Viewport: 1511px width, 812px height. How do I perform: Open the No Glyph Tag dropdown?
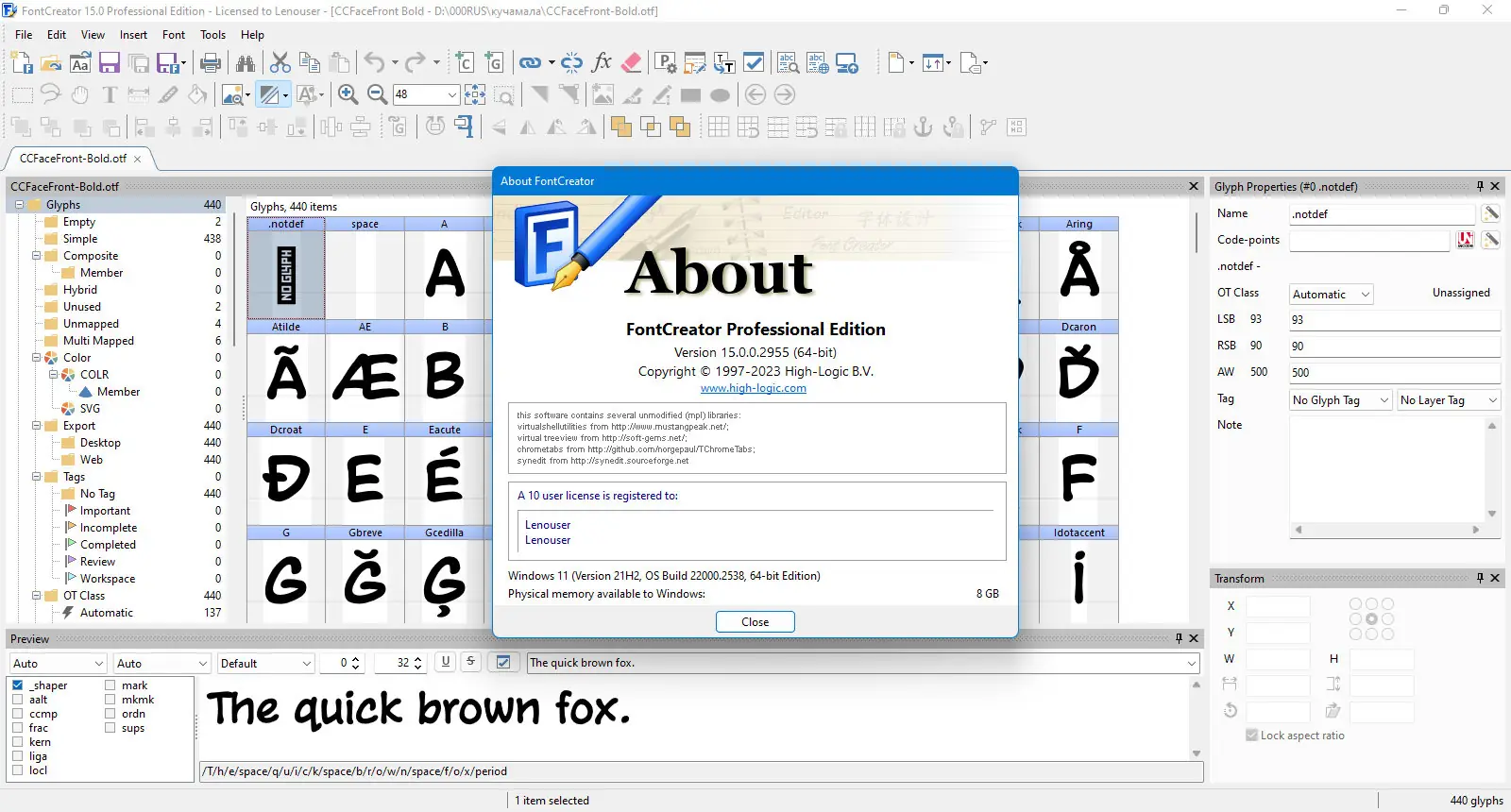click(1341, 400)
